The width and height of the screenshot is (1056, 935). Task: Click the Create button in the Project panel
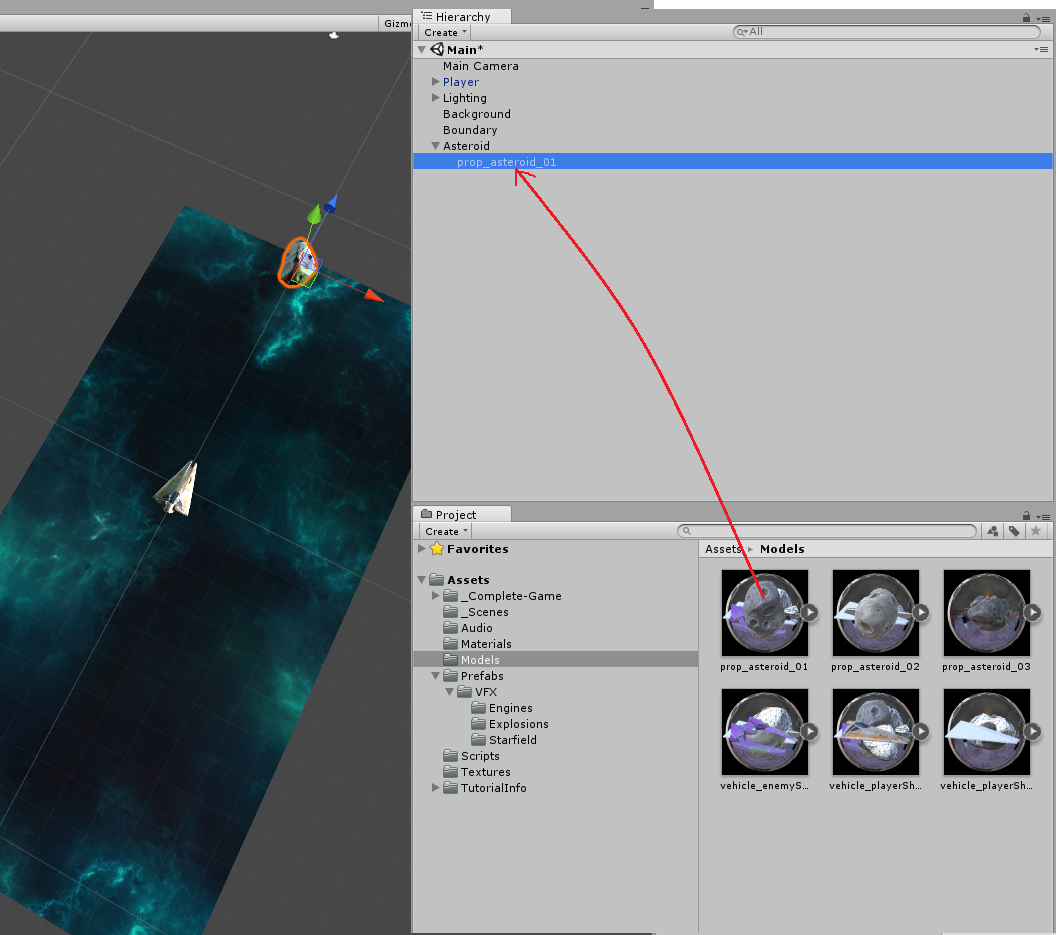click(x=443, y=531)
